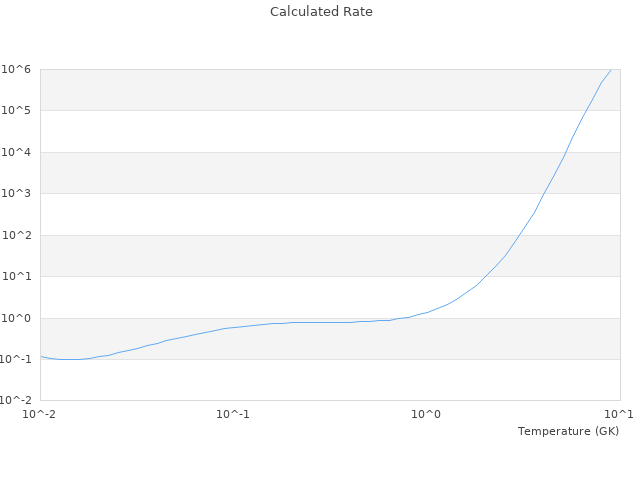Click the 10^1 y-axis tick label

(x=18, y=276)
